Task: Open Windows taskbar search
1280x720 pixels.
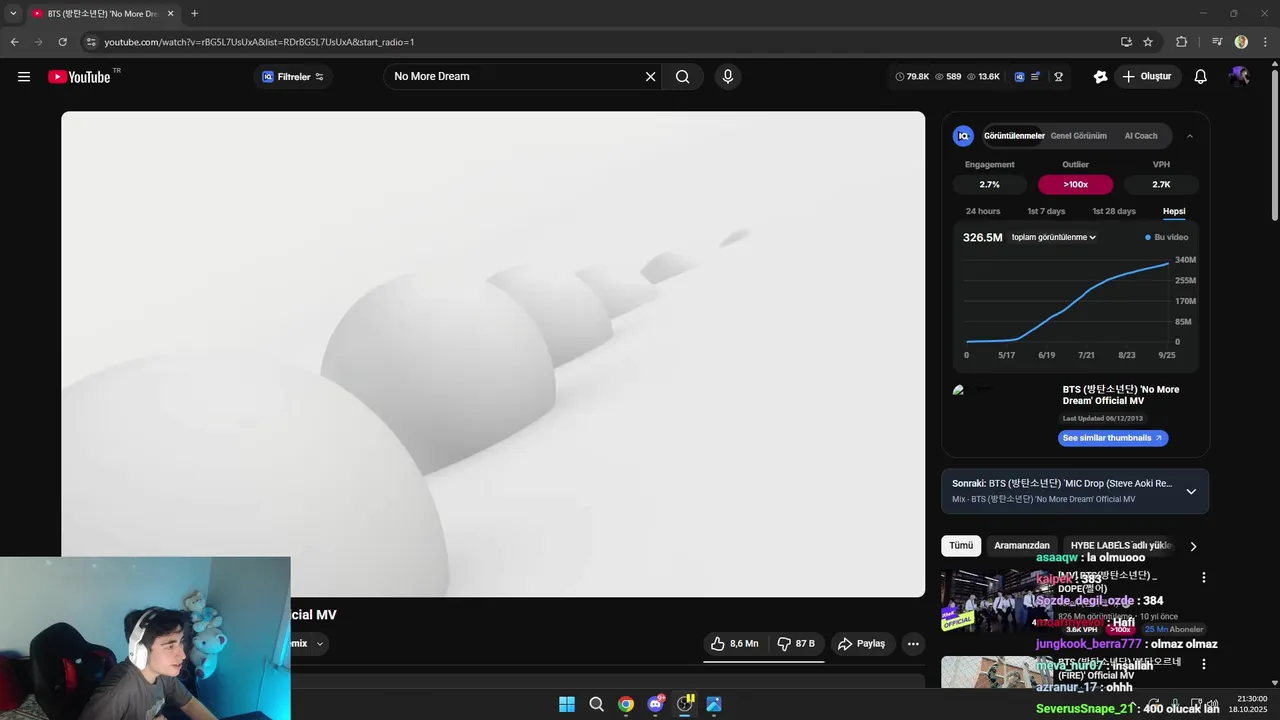Action: (x=597, y=704)
